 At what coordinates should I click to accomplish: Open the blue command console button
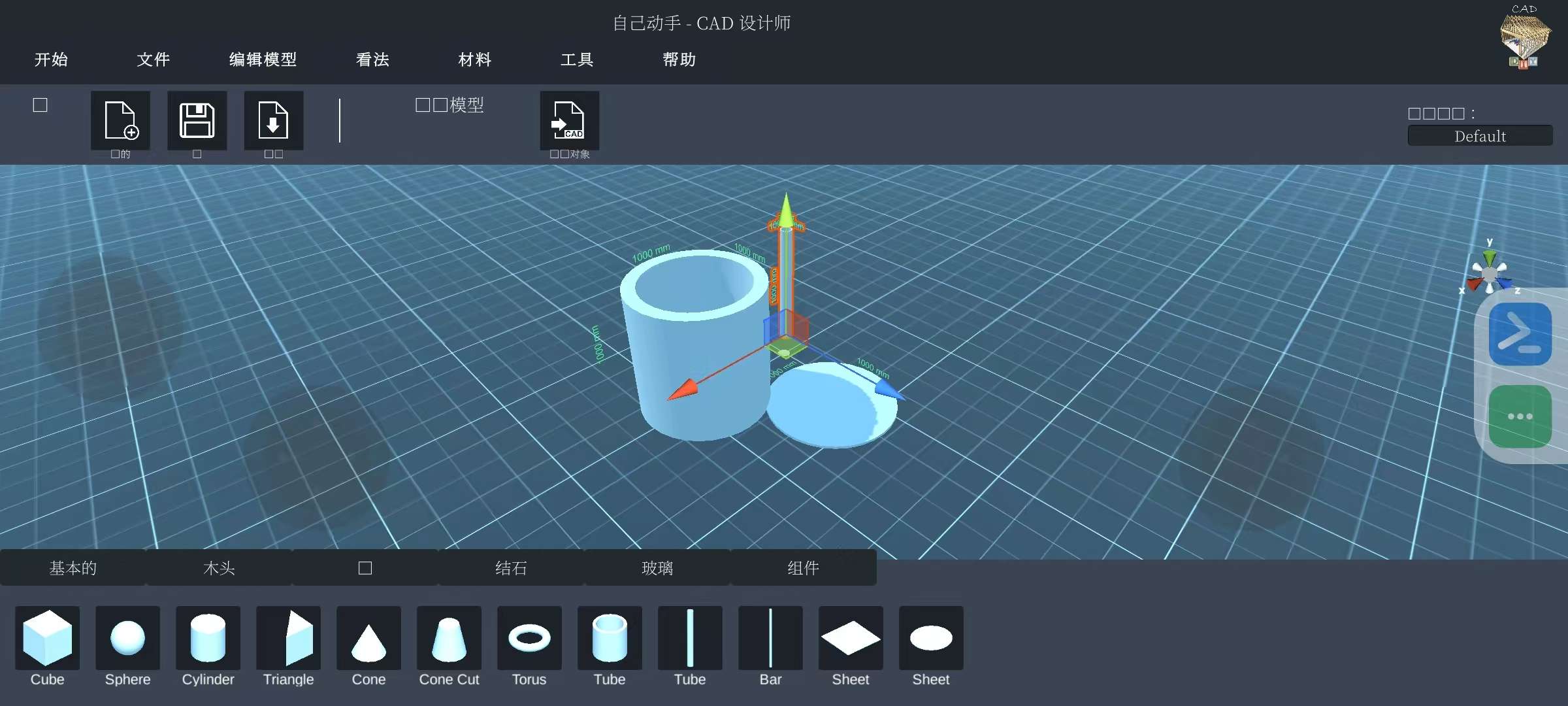coord(1520,334)
